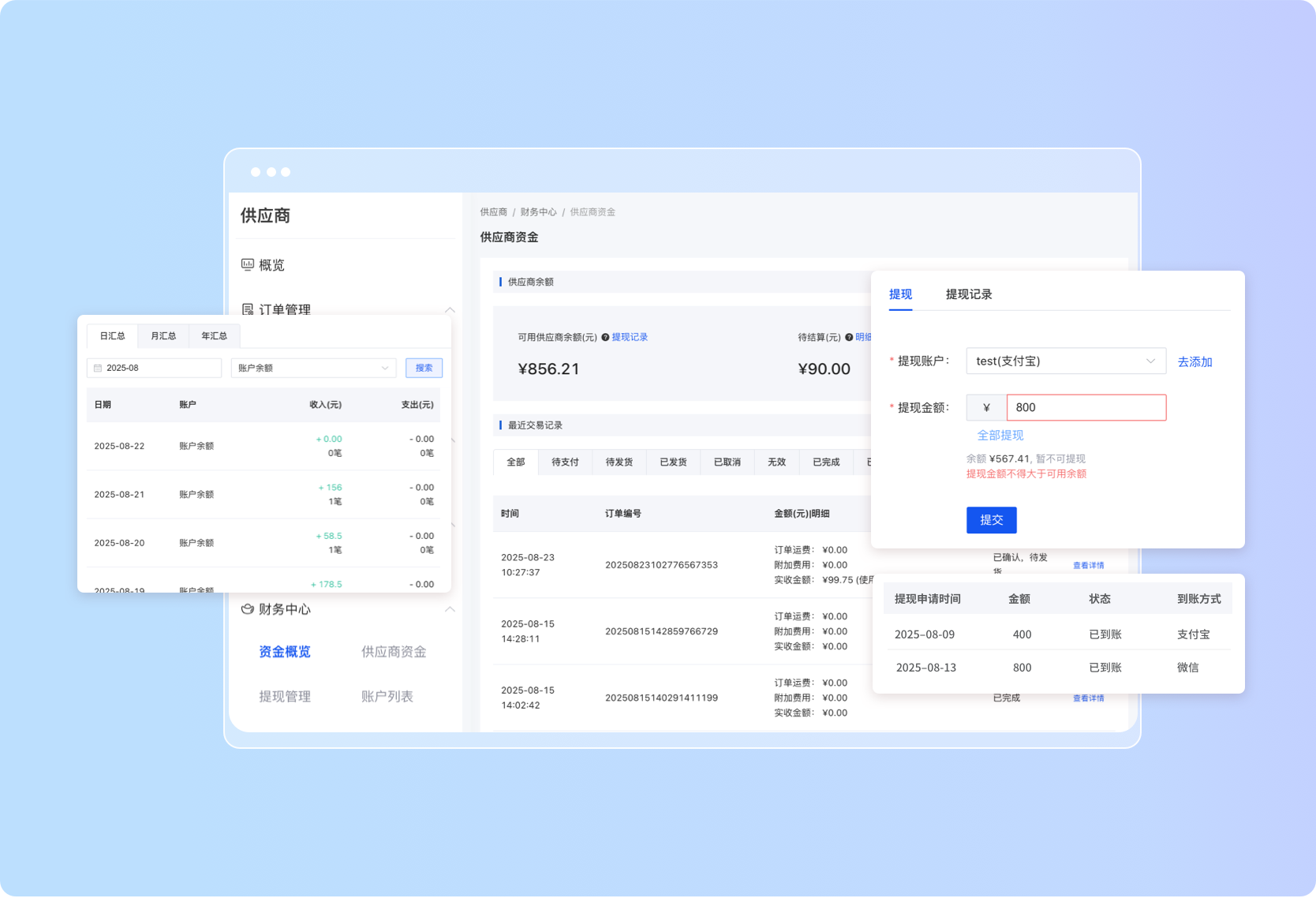Click the 搜索 search button

point(424,369)
